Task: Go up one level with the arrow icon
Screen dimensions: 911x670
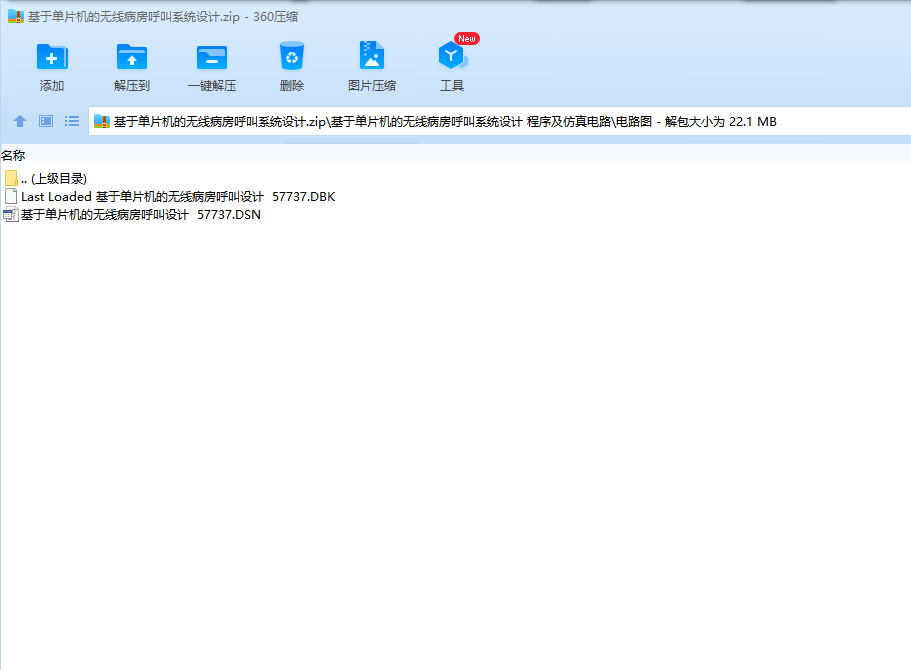Action: click(20, 121)
